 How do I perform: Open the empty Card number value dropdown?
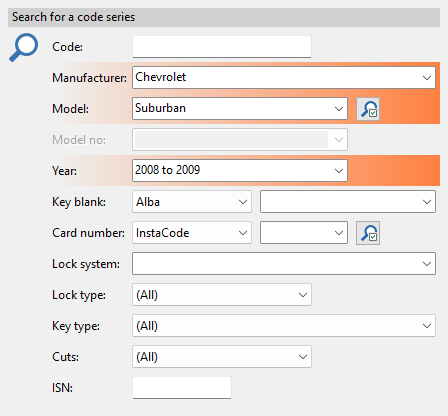(304, 233)
